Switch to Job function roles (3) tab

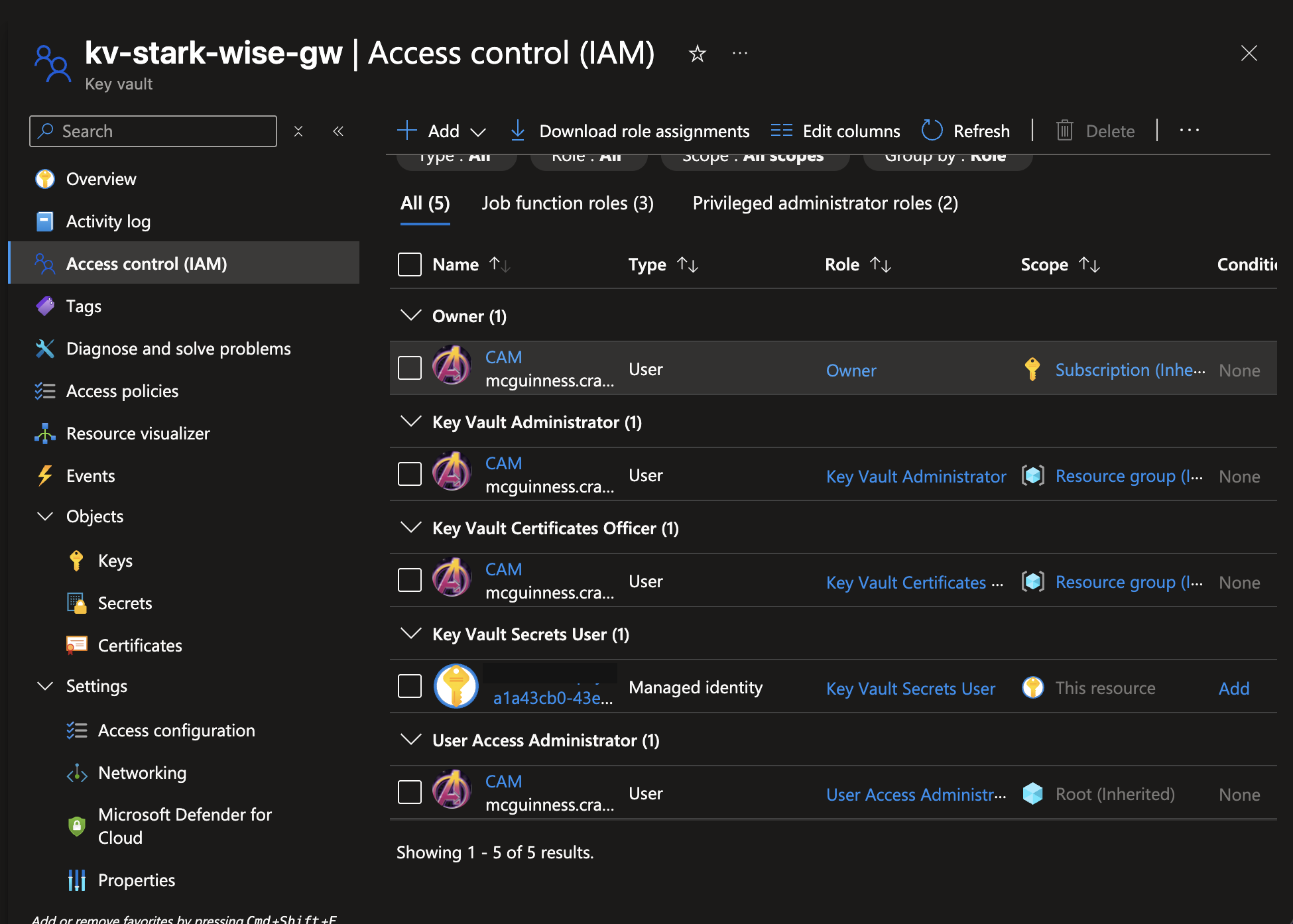(x=568, y=203)
